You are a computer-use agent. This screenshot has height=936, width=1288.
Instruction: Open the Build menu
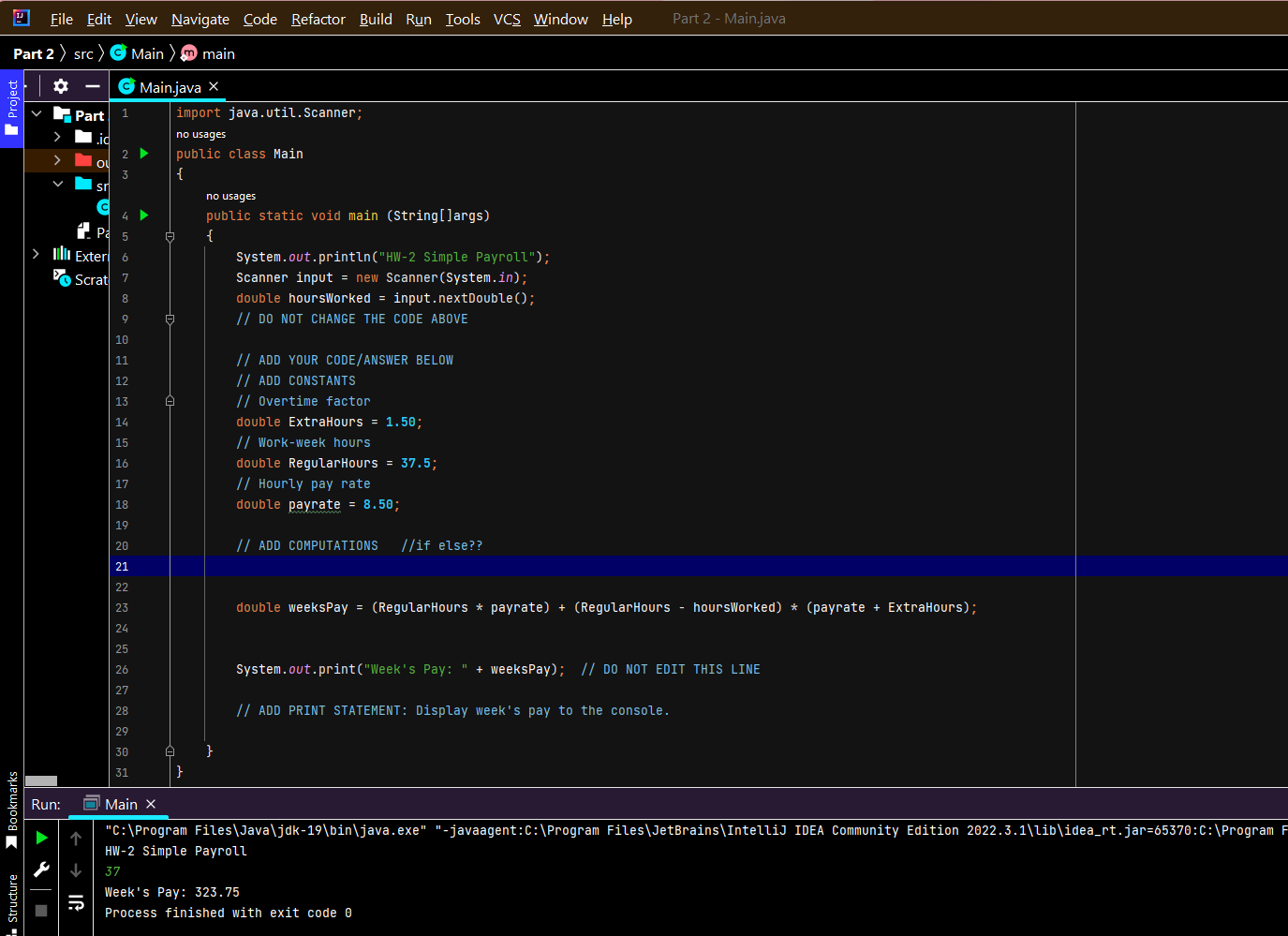(x=376, y=19)
